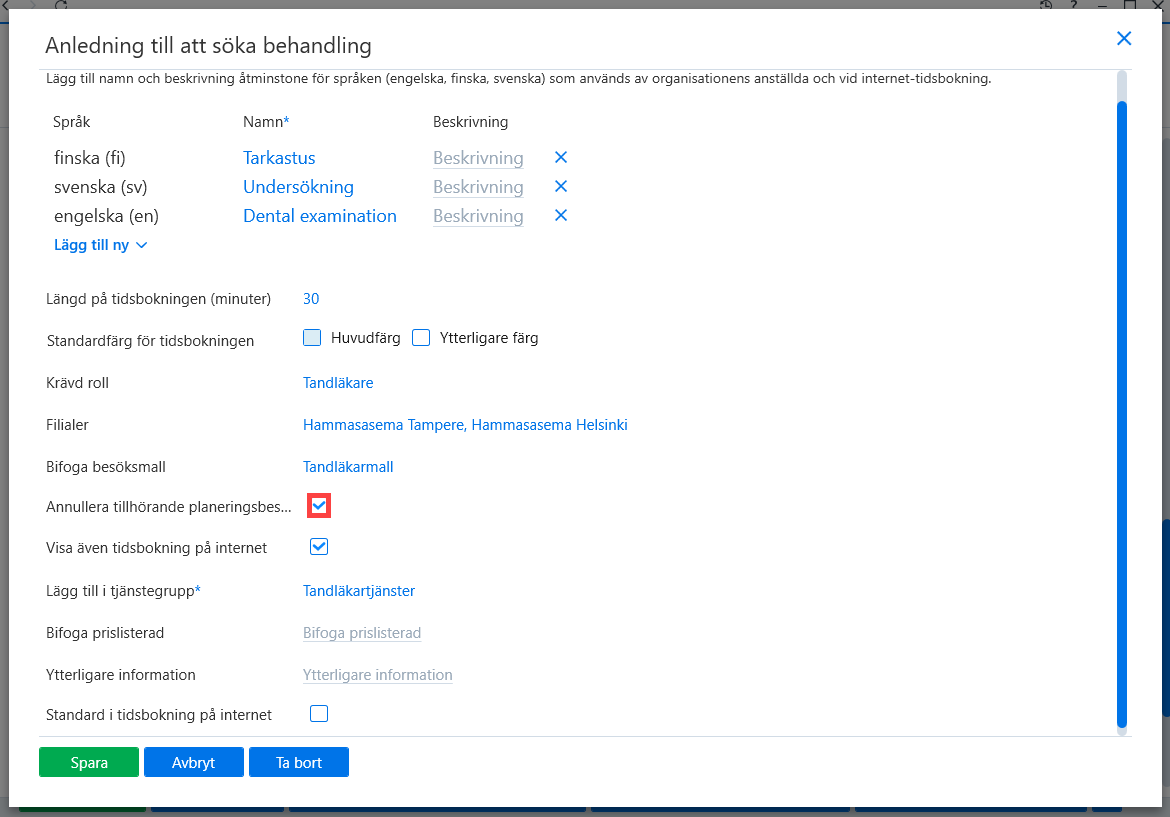1170x817 pixels.
Task: Click the Standardfärg för tidsbokningen label
Action: pyautogui.click(x=150, y=341)
